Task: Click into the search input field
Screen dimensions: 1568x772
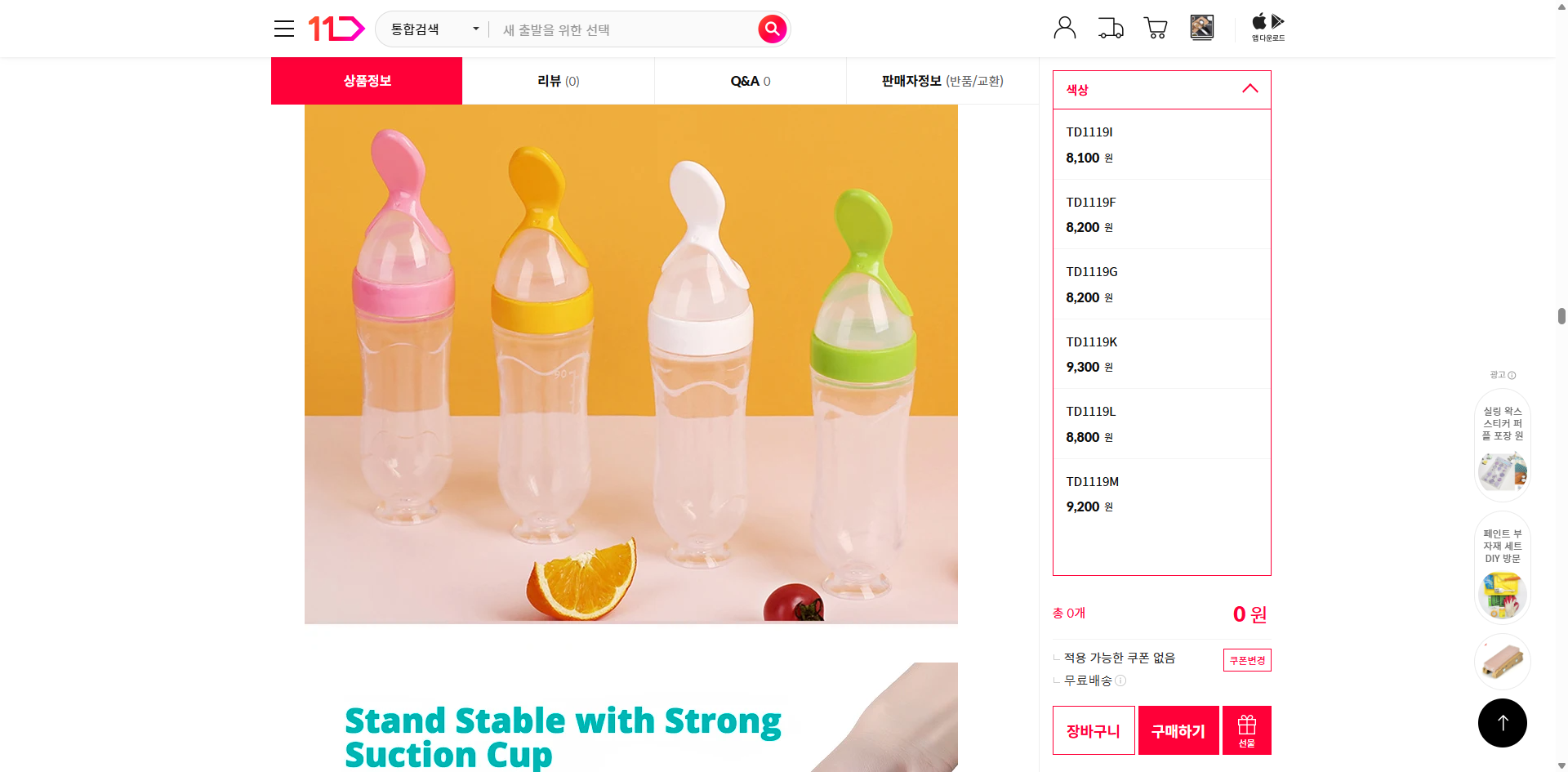Action: pyautogui.click(x=625, y=29)
